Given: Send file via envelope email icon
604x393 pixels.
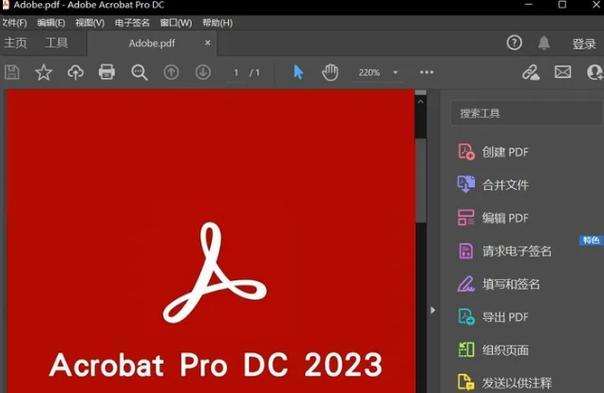Looking at the screenshot, I should (x=563, y=72).
